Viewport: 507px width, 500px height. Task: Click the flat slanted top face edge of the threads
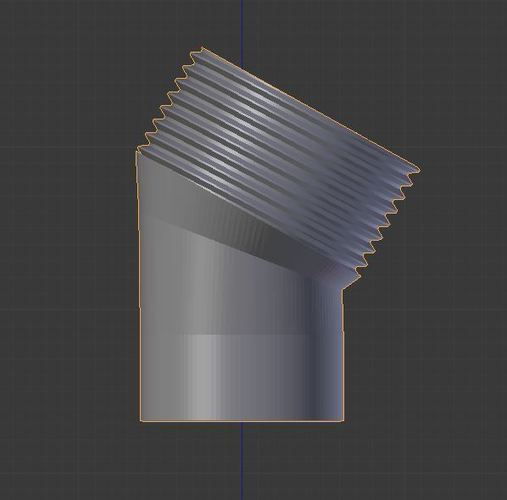pos(310,108)
